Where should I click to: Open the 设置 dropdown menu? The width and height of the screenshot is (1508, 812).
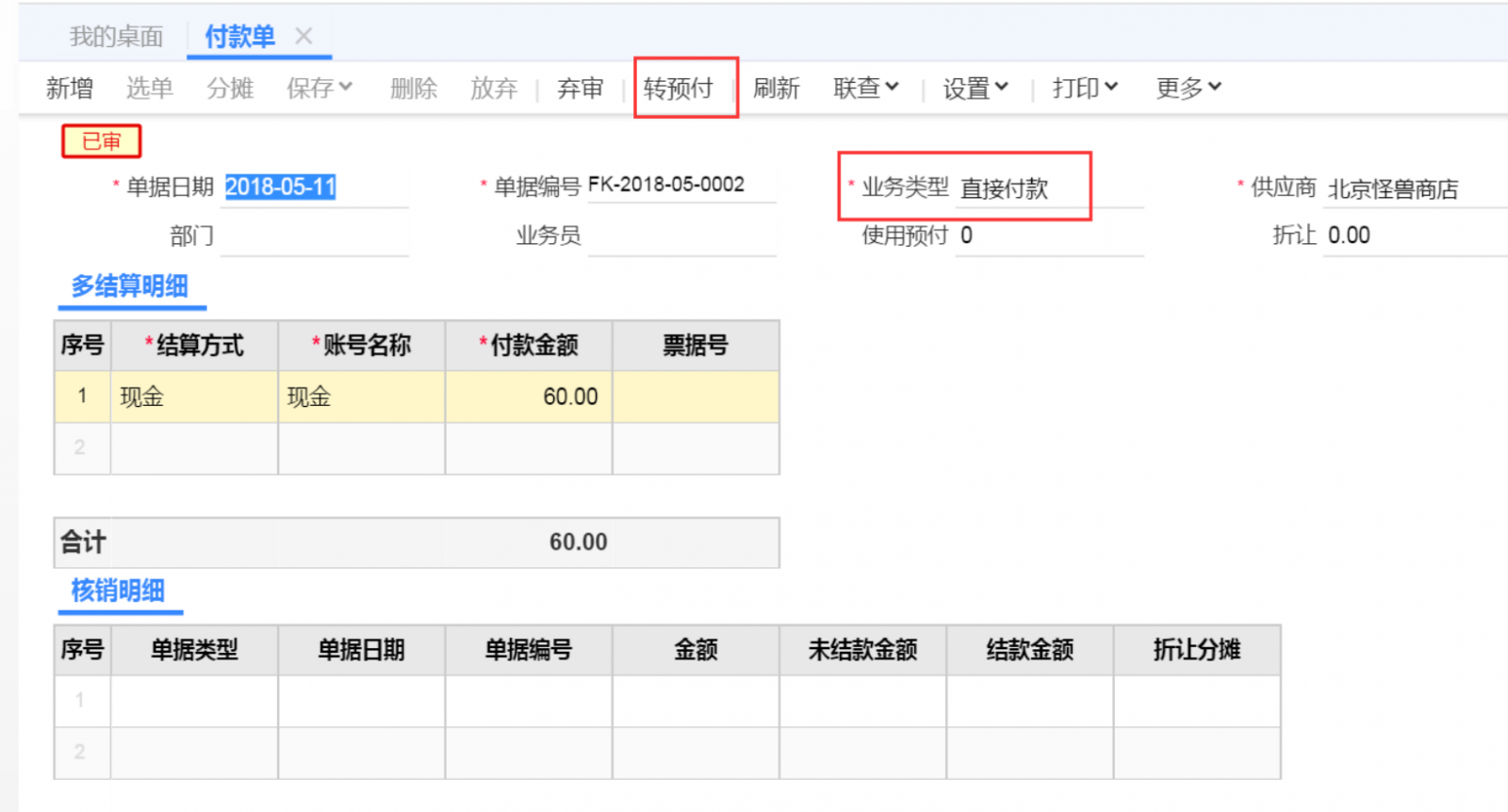975,89
